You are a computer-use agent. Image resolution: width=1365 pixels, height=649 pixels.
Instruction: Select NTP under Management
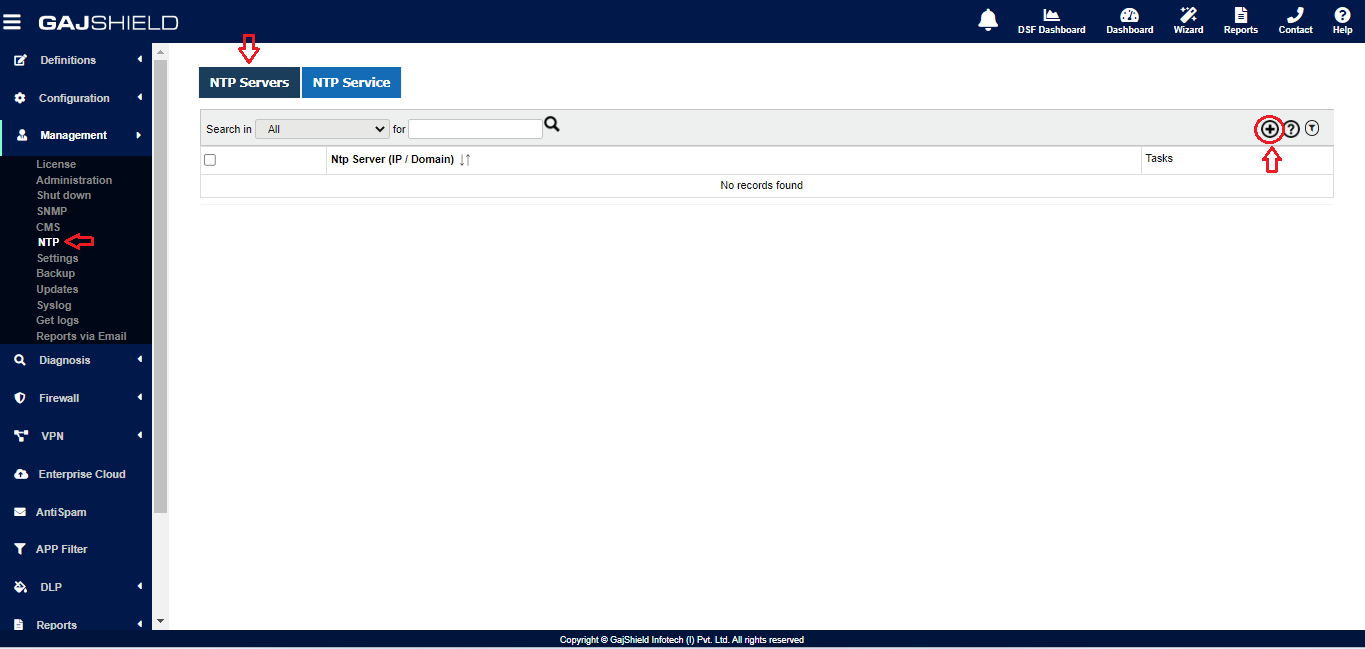48,242
